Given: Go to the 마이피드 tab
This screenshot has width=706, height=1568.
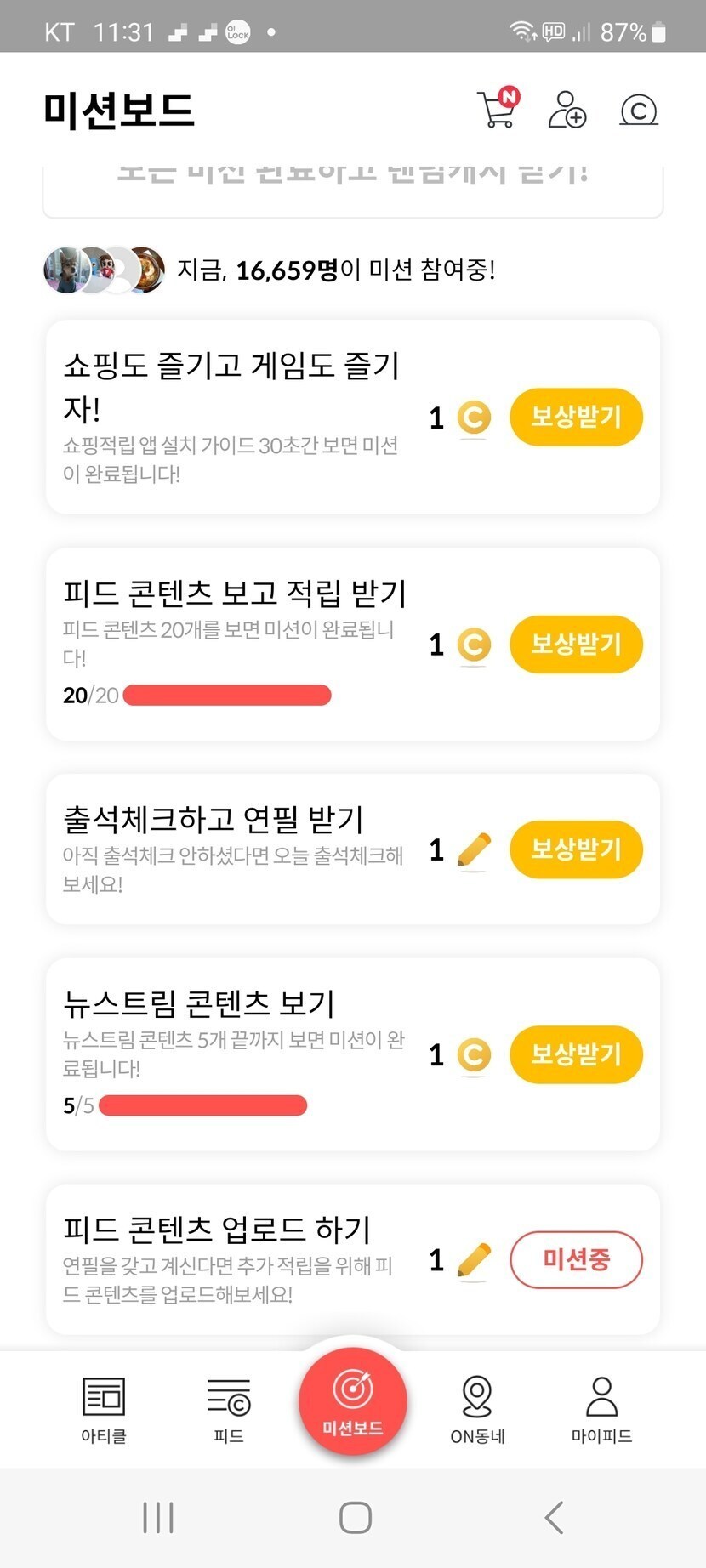Looking at the screenshot, I should 601,1410.
